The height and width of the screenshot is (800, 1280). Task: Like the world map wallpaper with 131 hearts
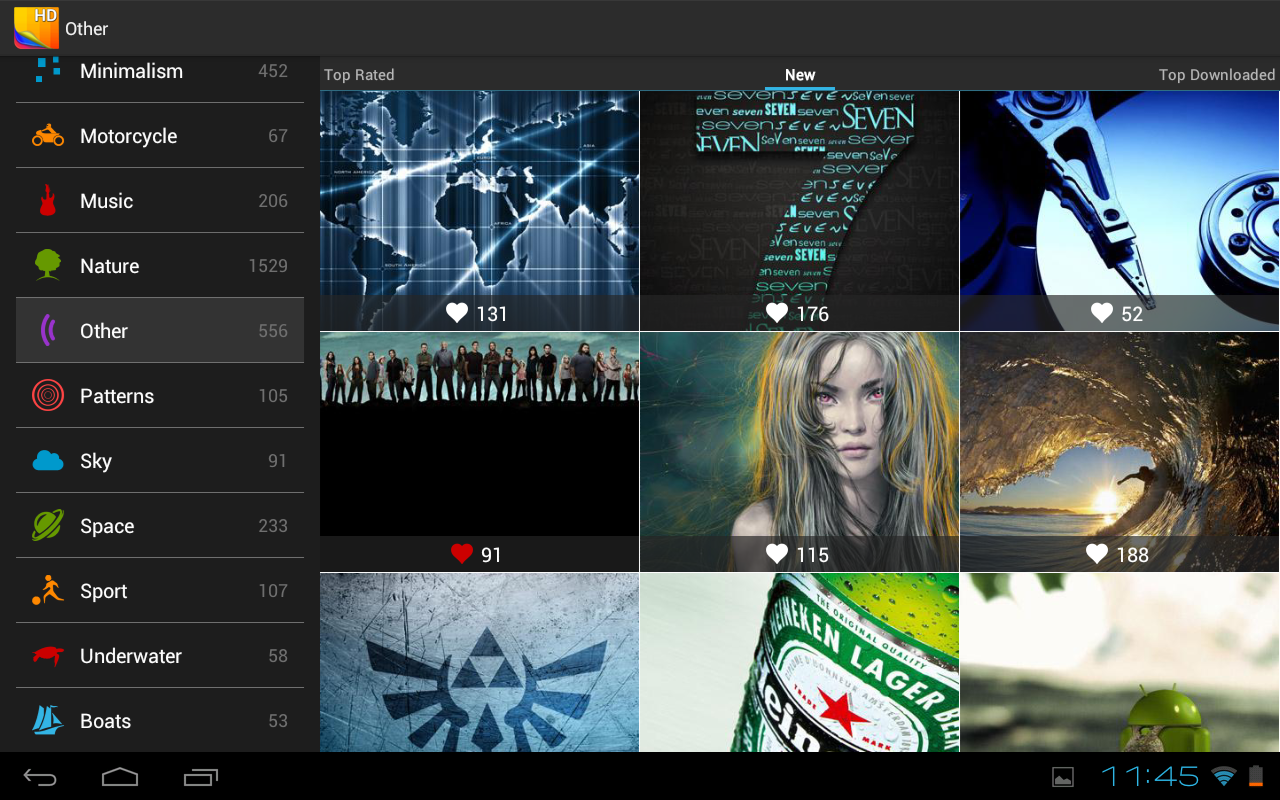457,313
